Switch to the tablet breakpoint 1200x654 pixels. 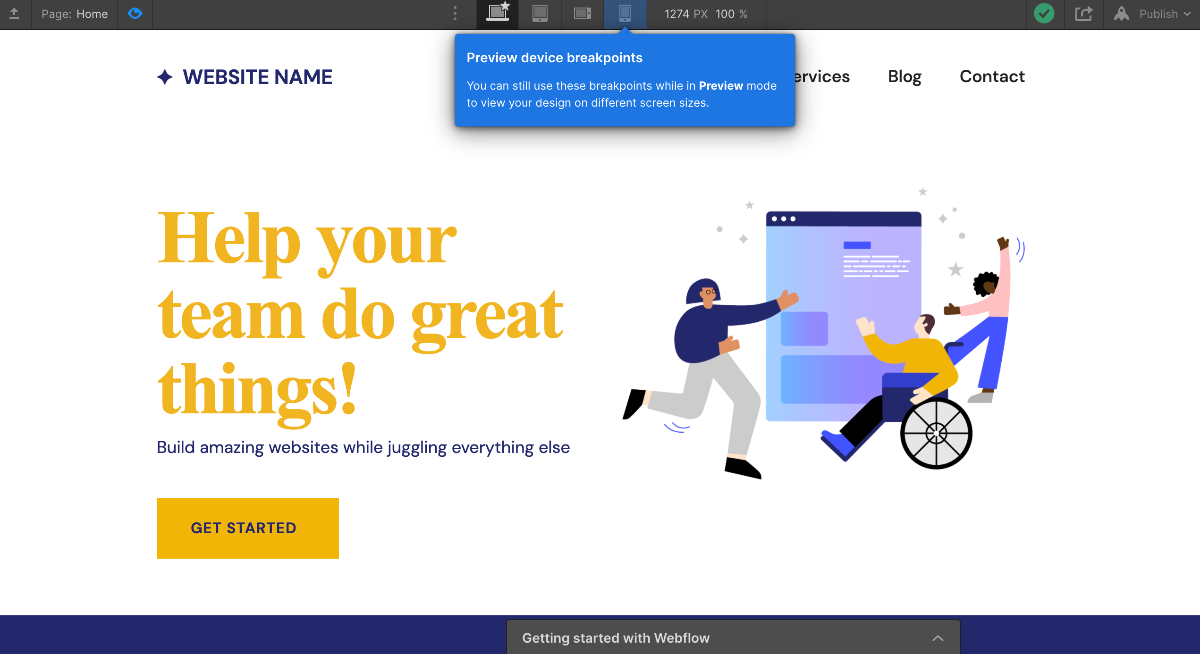pyautogui.click(x=540, y=13)
